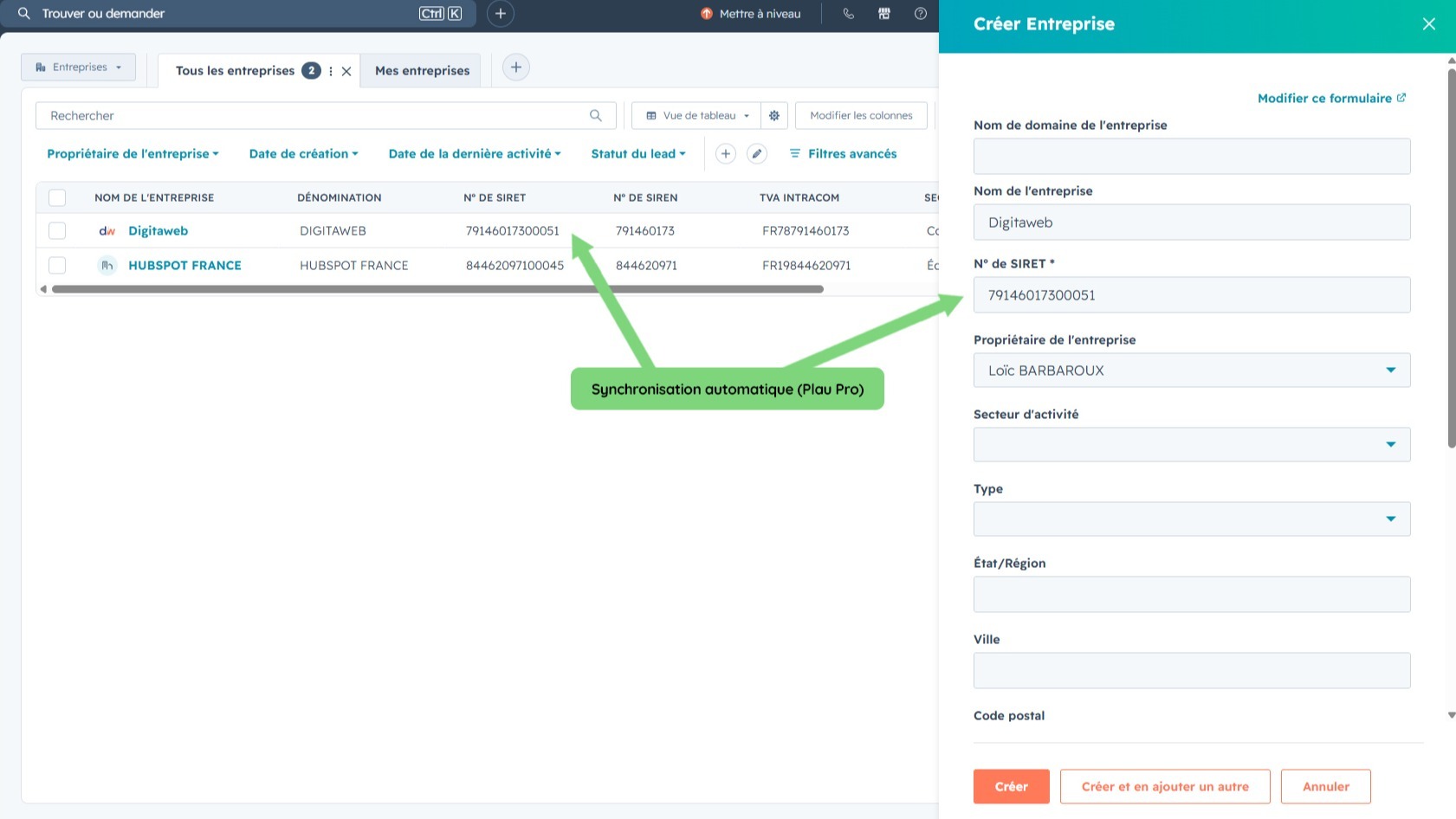Viewport: 1456px width, 819px height.
Task: Open Filtres avancés
Action: tap(843, 154)
